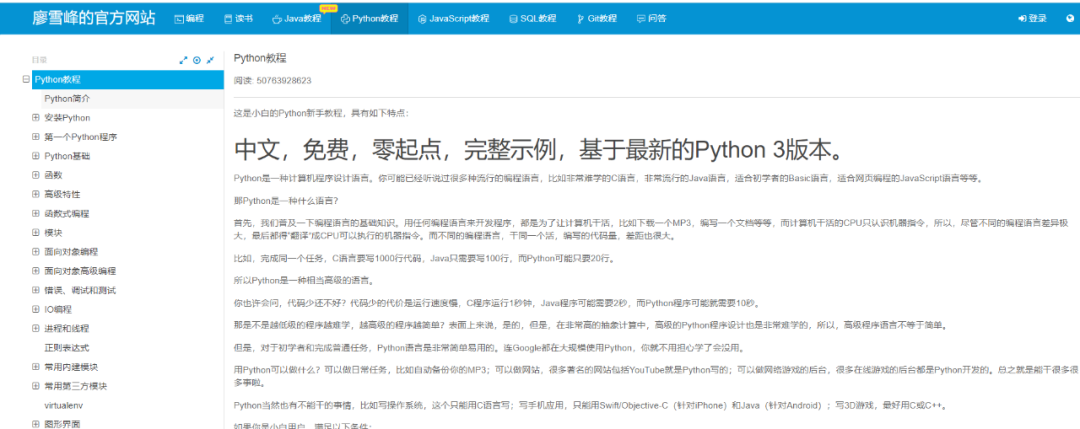Expand the 常用内建模块 section
The height and width of the screenshot is (429, 1080).
[36, 366]
